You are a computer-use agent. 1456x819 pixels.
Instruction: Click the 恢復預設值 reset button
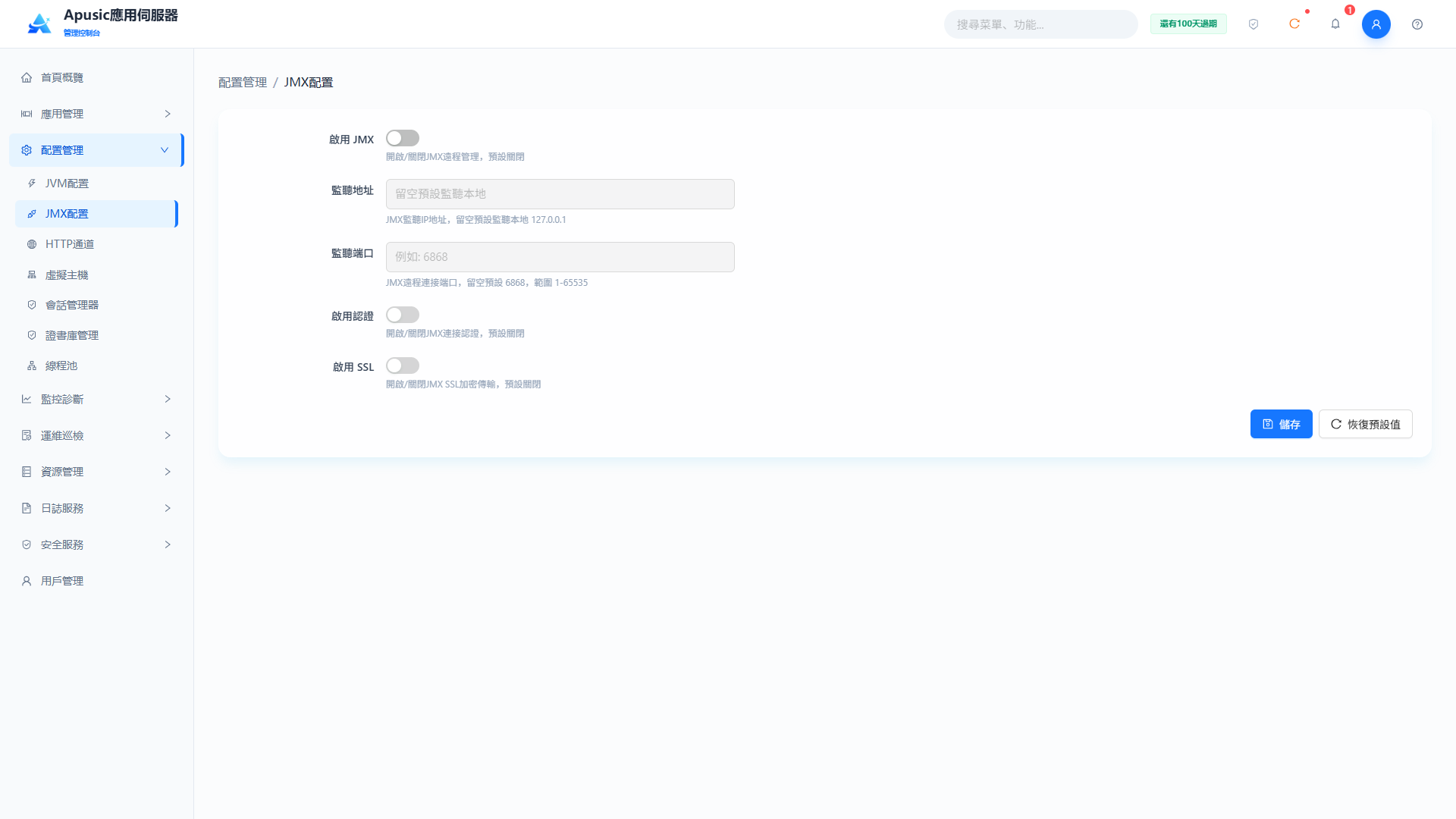(1366, 424)
